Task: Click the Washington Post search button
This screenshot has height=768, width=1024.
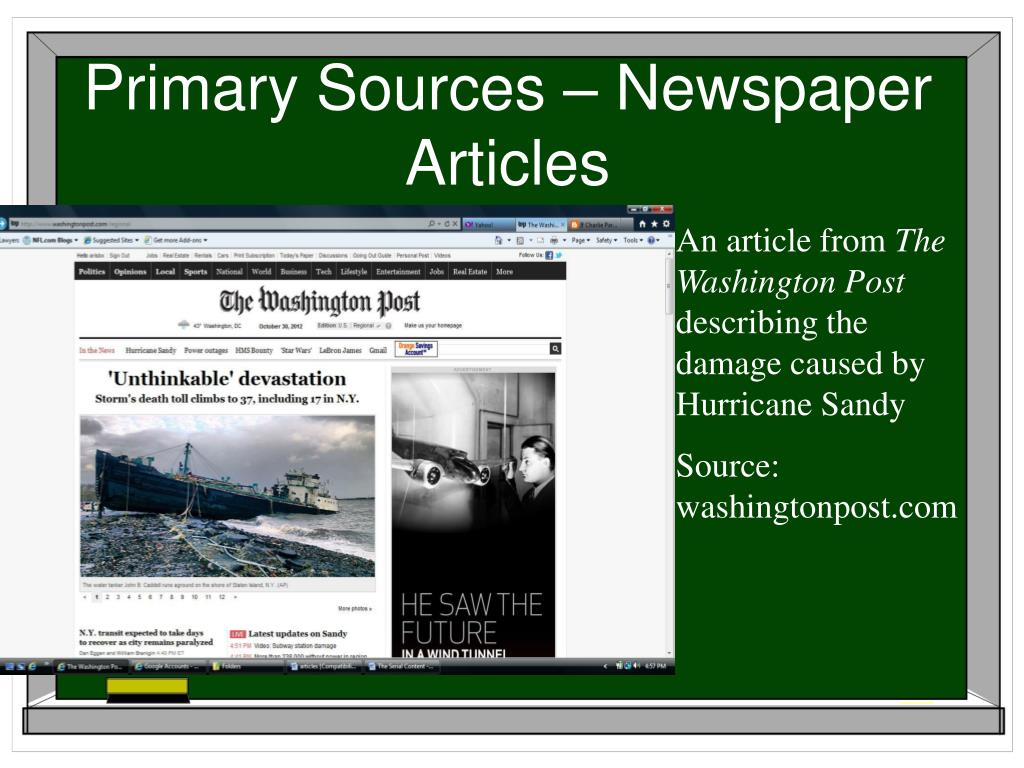Action: click(556, 349)
